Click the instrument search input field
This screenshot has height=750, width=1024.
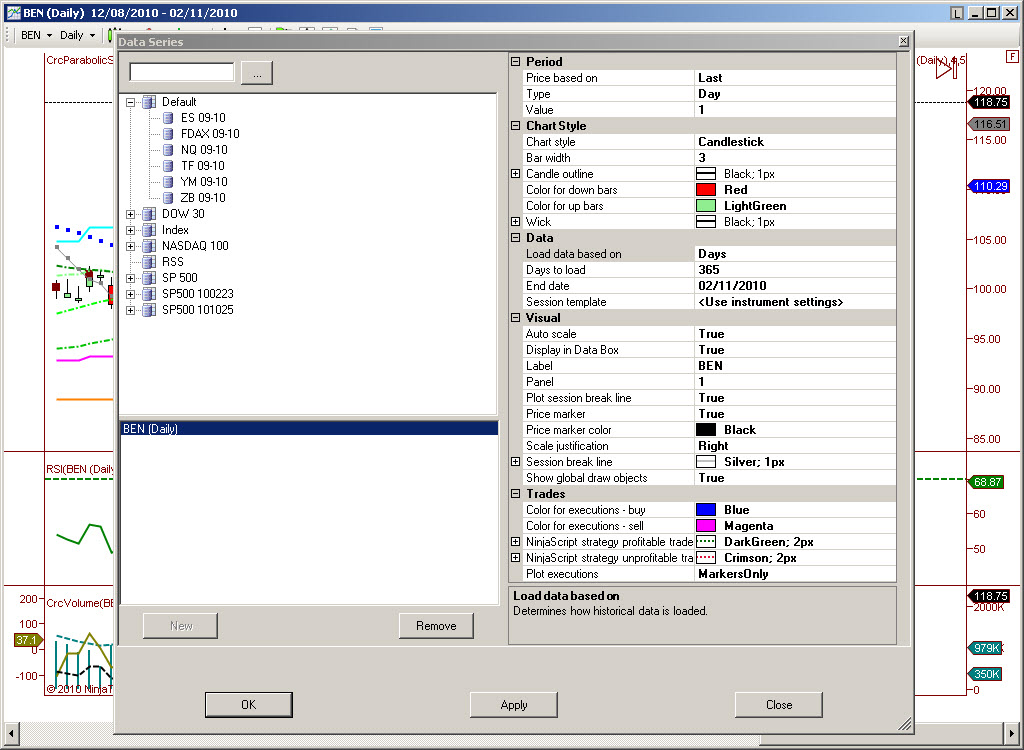pyautogui.click(x=182, y=72)
